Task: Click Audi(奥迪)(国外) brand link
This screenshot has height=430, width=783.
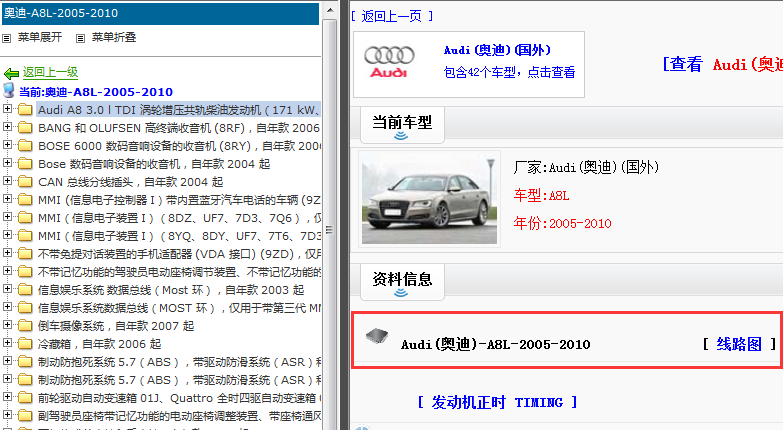Action: tap(497, 50)
